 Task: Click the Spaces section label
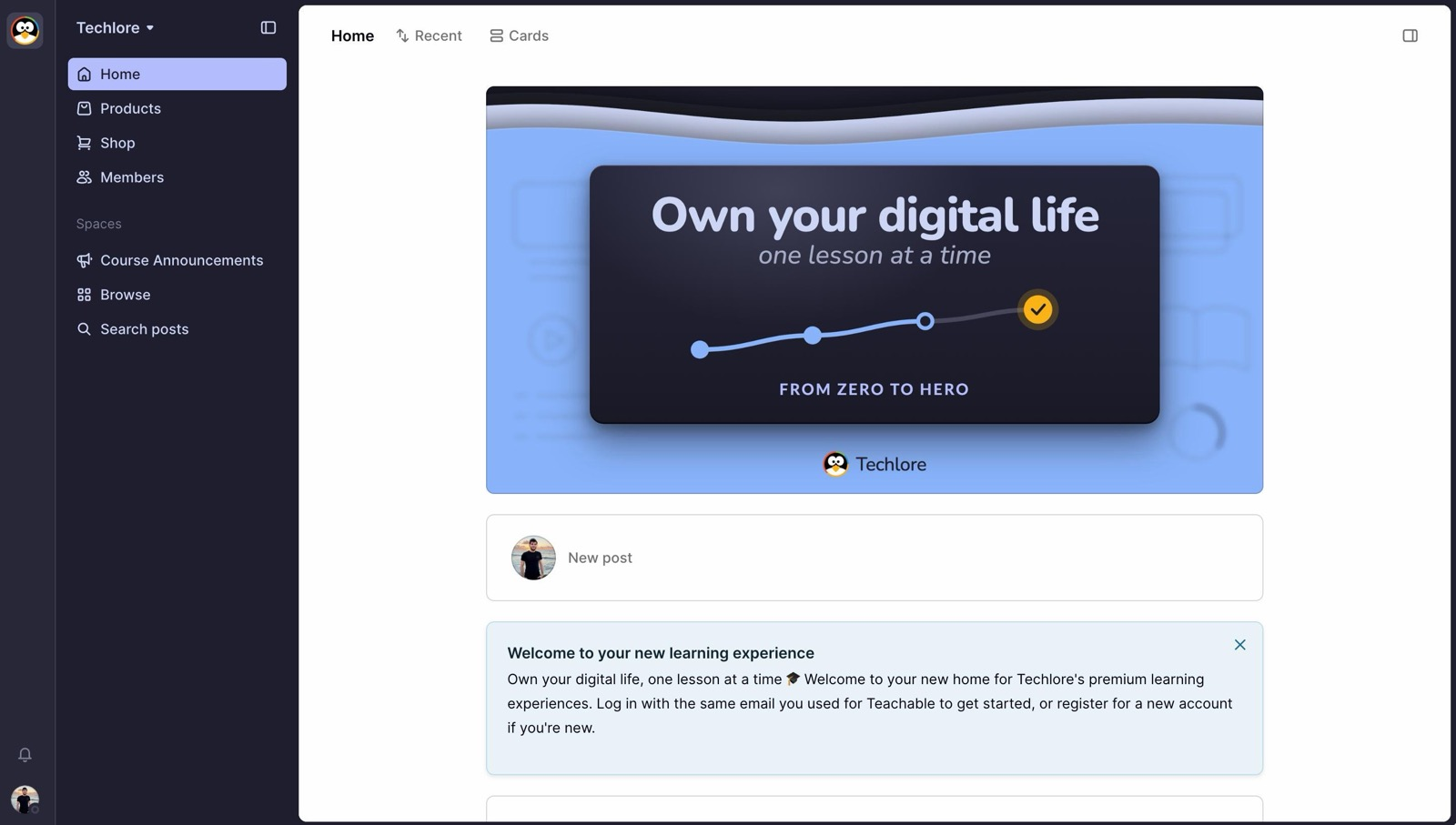pos(99,225)
